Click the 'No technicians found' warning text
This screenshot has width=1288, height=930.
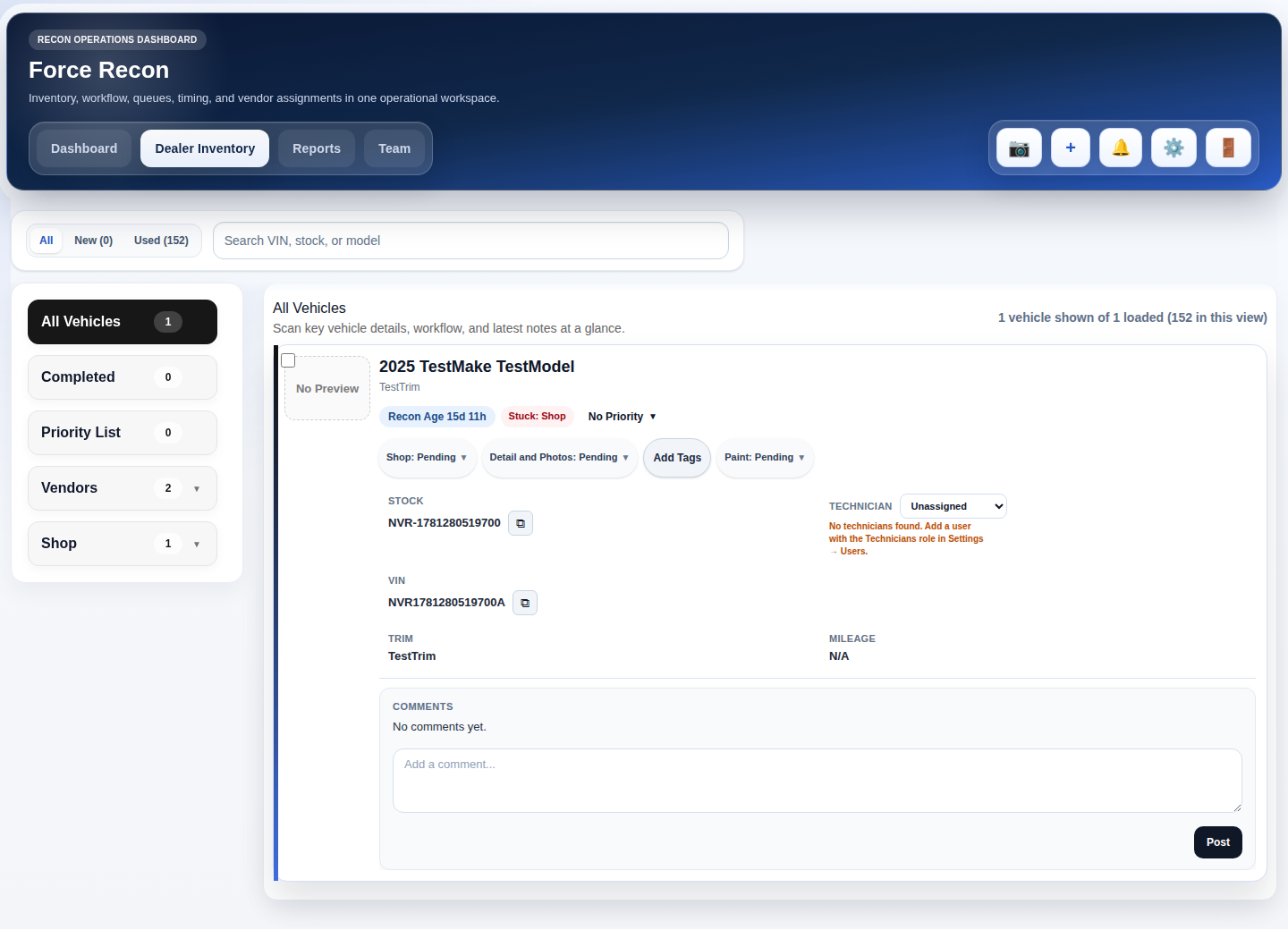pyautogui.click(x=906, y=538)
